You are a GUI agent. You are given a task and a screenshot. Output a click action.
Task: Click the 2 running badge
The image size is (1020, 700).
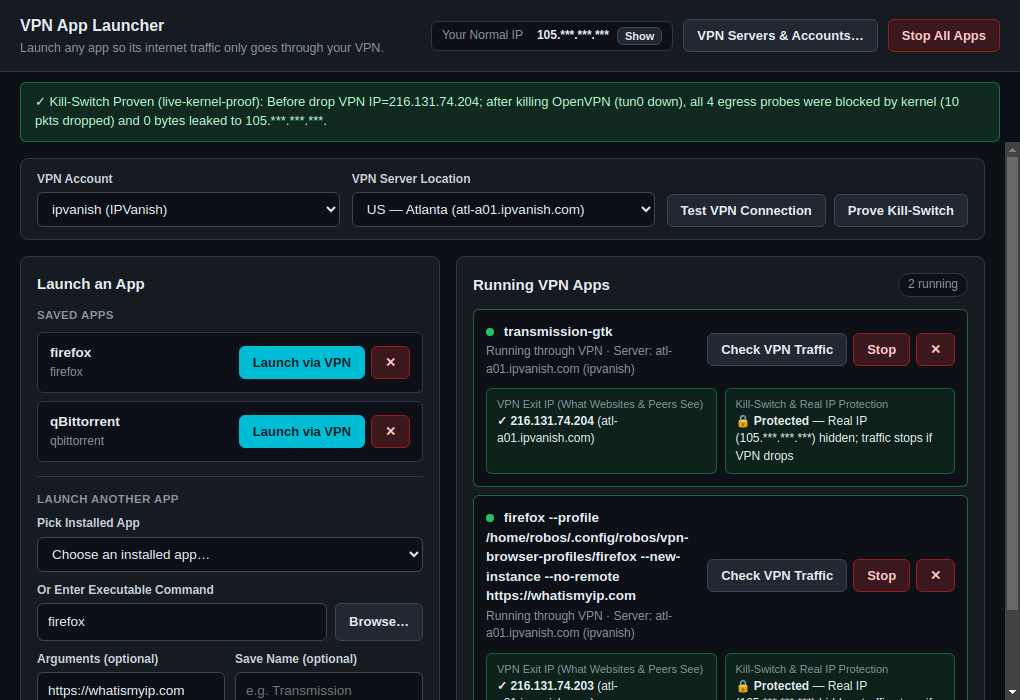tap(933, 284)
